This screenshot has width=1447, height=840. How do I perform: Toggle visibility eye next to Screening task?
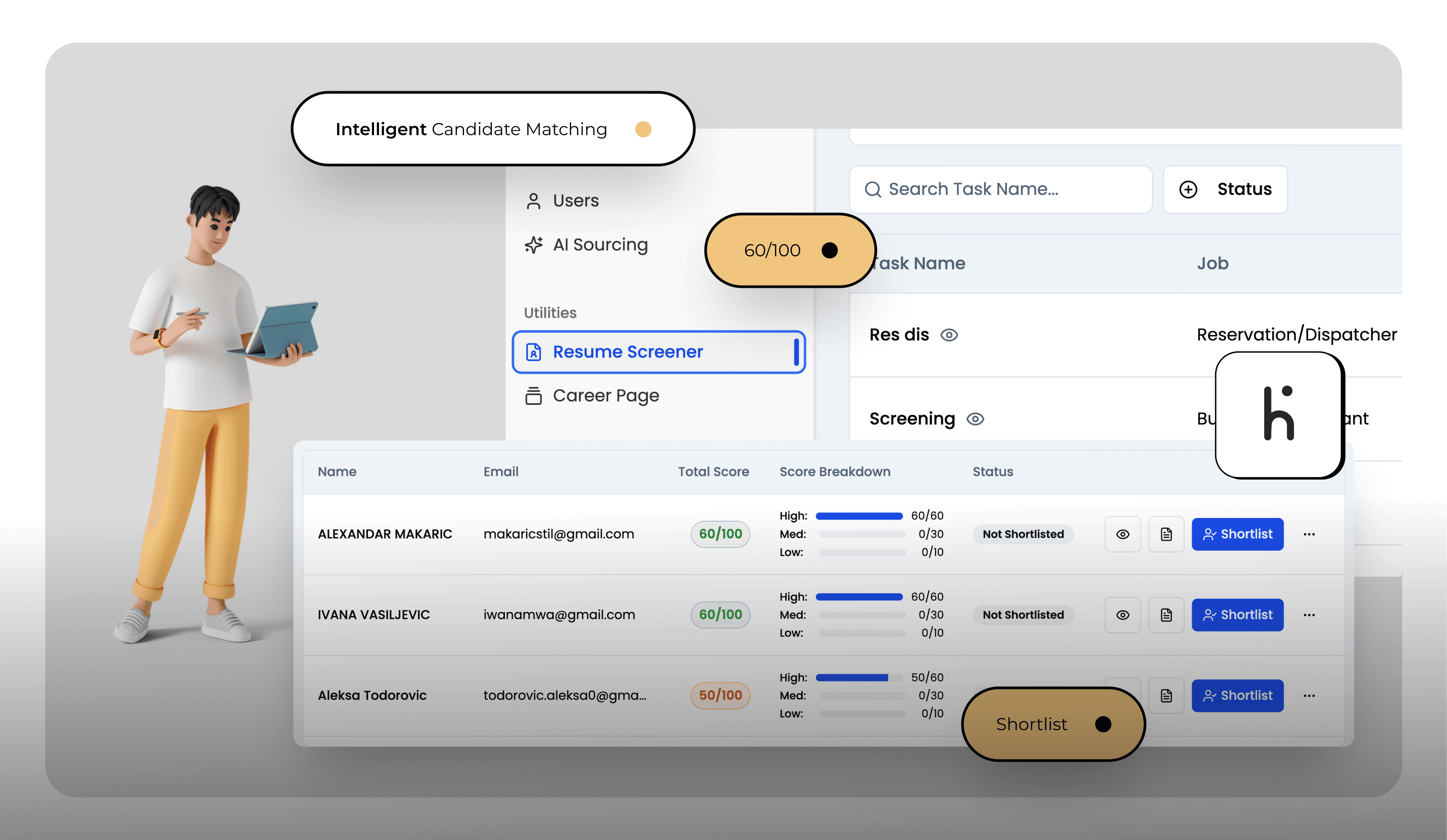[x=975, y=419]
